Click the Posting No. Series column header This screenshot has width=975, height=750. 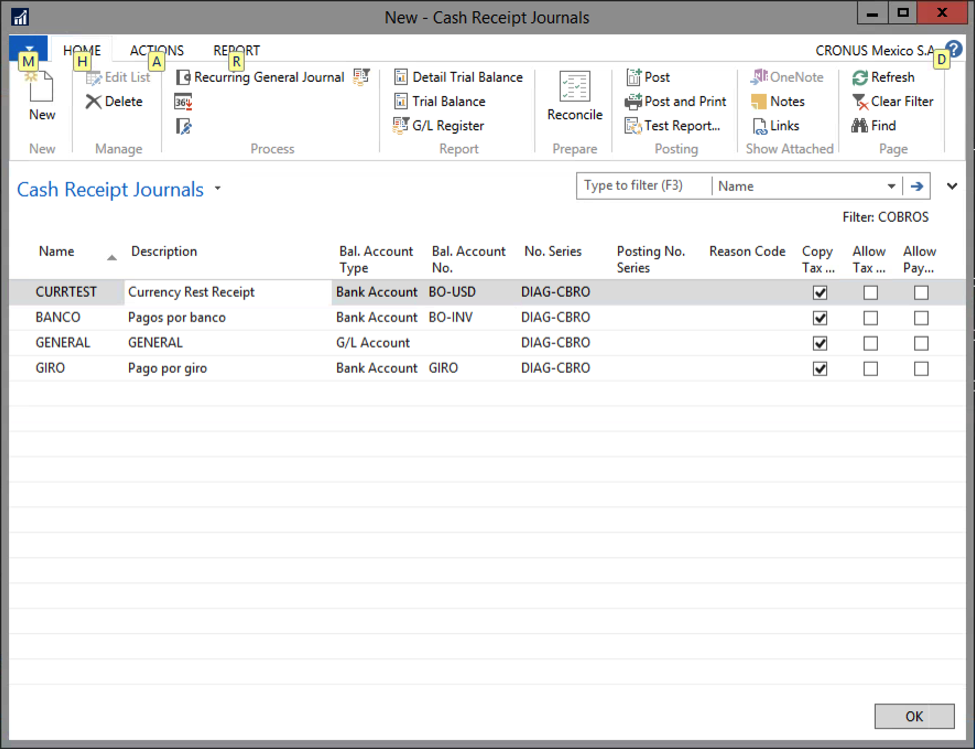[x=650, y=259]
